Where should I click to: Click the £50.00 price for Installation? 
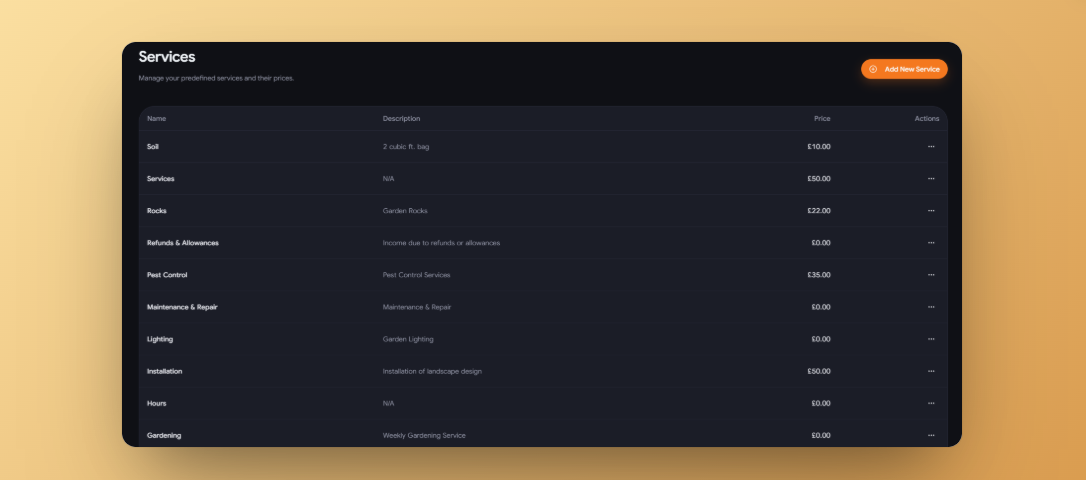coord(819,371)
